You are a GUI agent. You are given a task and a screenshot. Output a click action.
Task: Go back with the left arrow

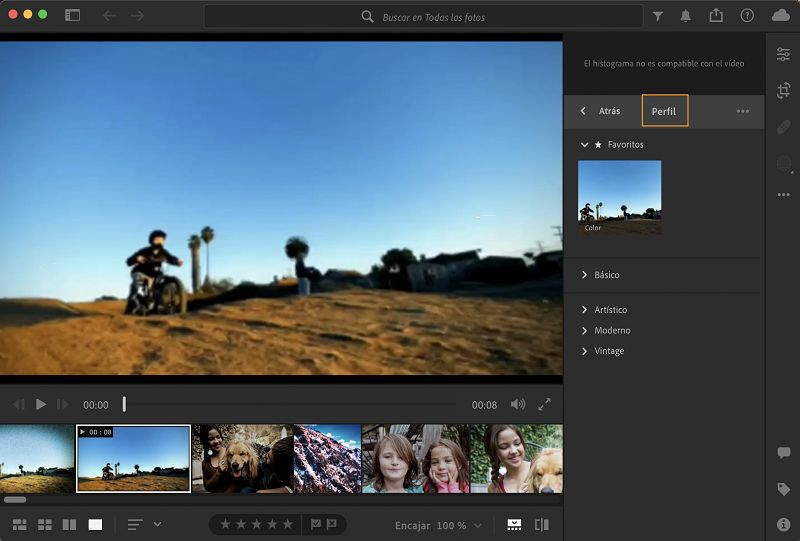point(109,16)
